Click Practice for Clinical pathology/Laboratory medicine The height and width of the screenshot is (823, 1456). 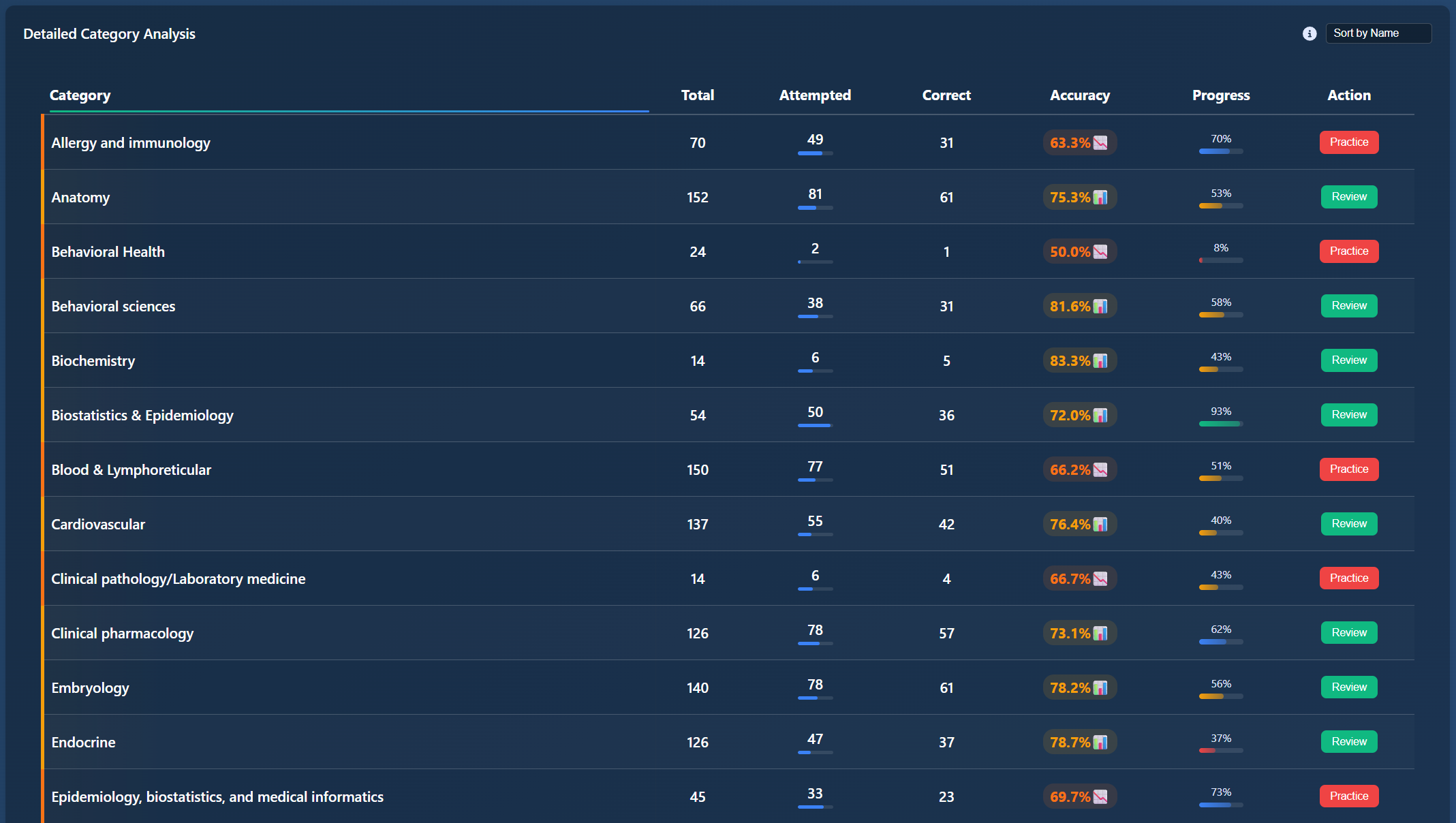click(x=1348, y=578)
